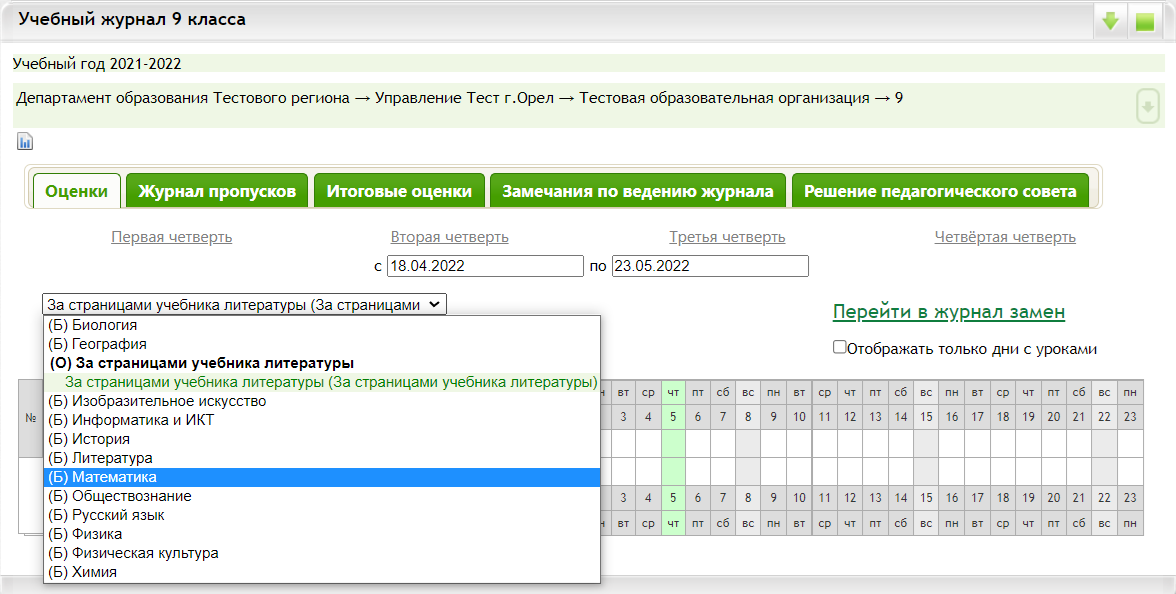Follow 'Перейти в журнал замен' link

click(948, 312)
